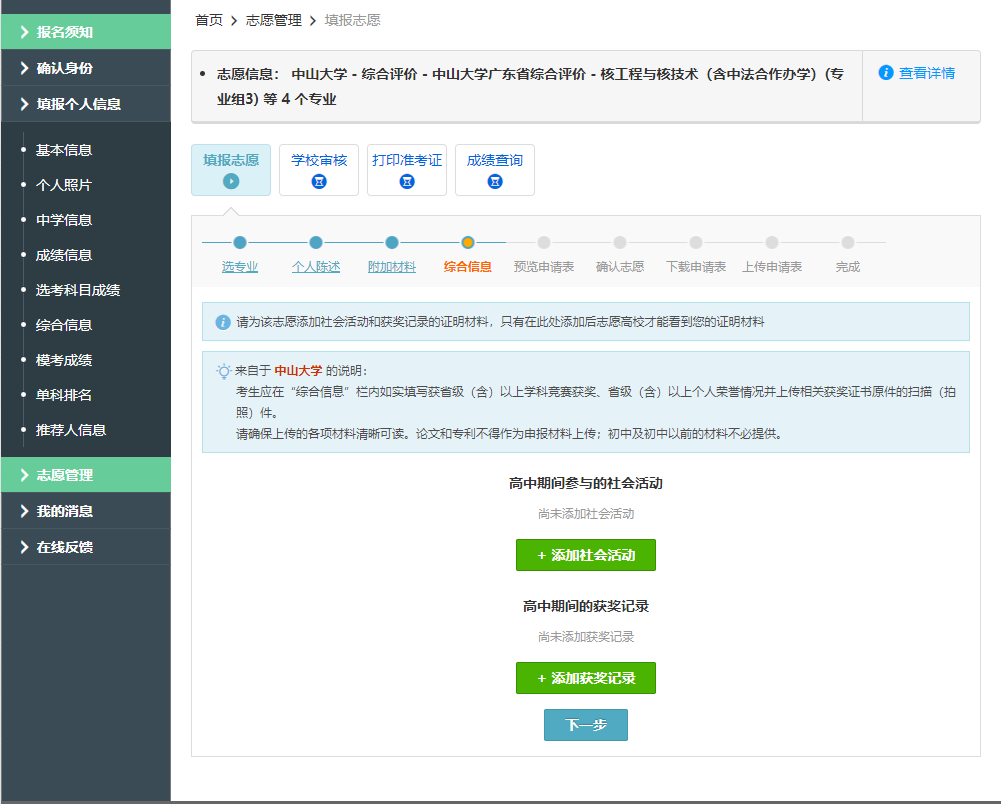Open 模考成绩 in the sidebar

(64, 360)
